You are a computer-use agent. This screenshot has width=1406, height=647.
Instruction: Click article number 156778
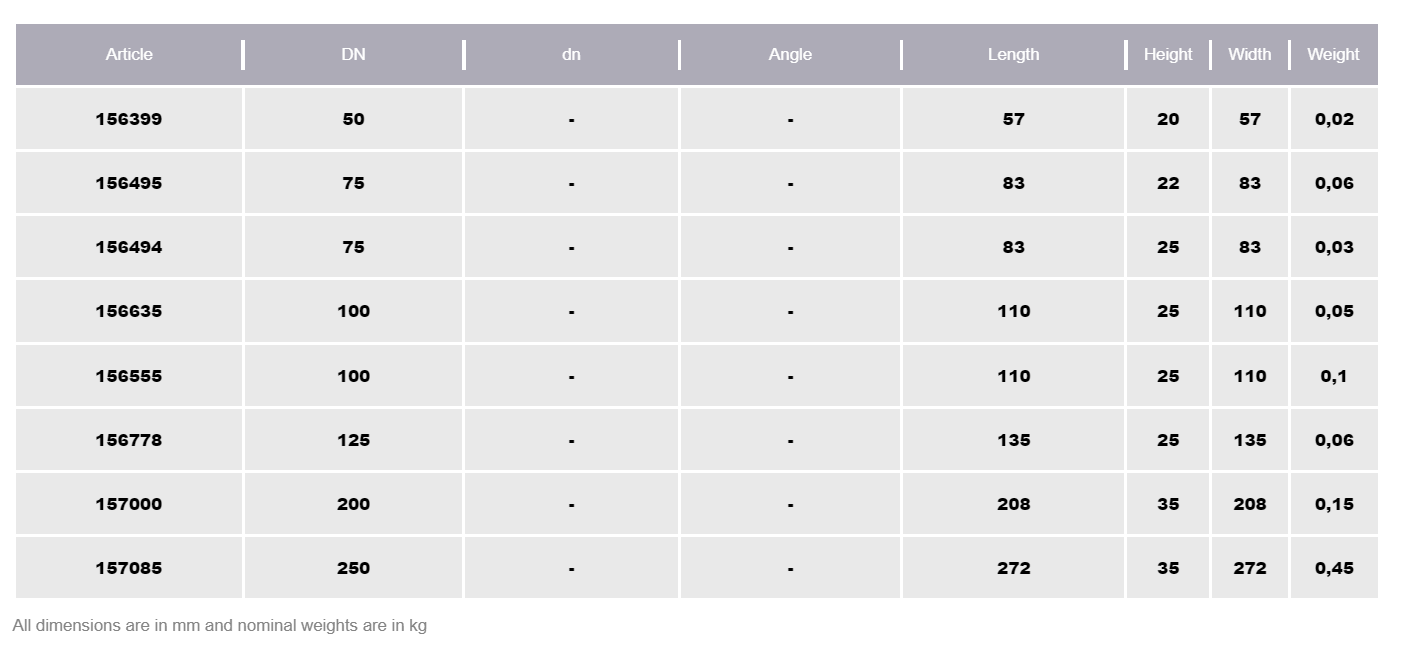[129, 440]
